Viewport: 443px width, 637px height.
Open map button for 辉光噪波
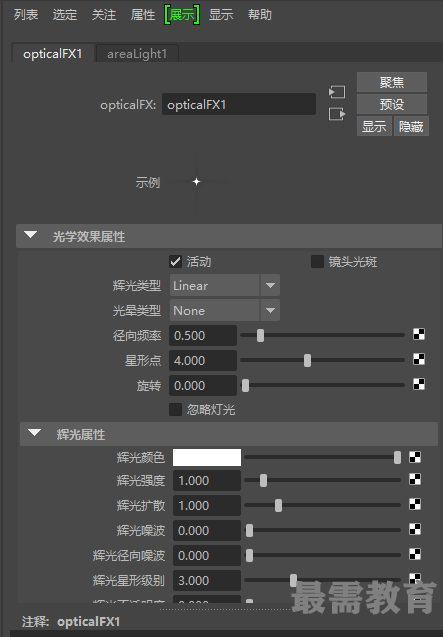pos(415,529)
